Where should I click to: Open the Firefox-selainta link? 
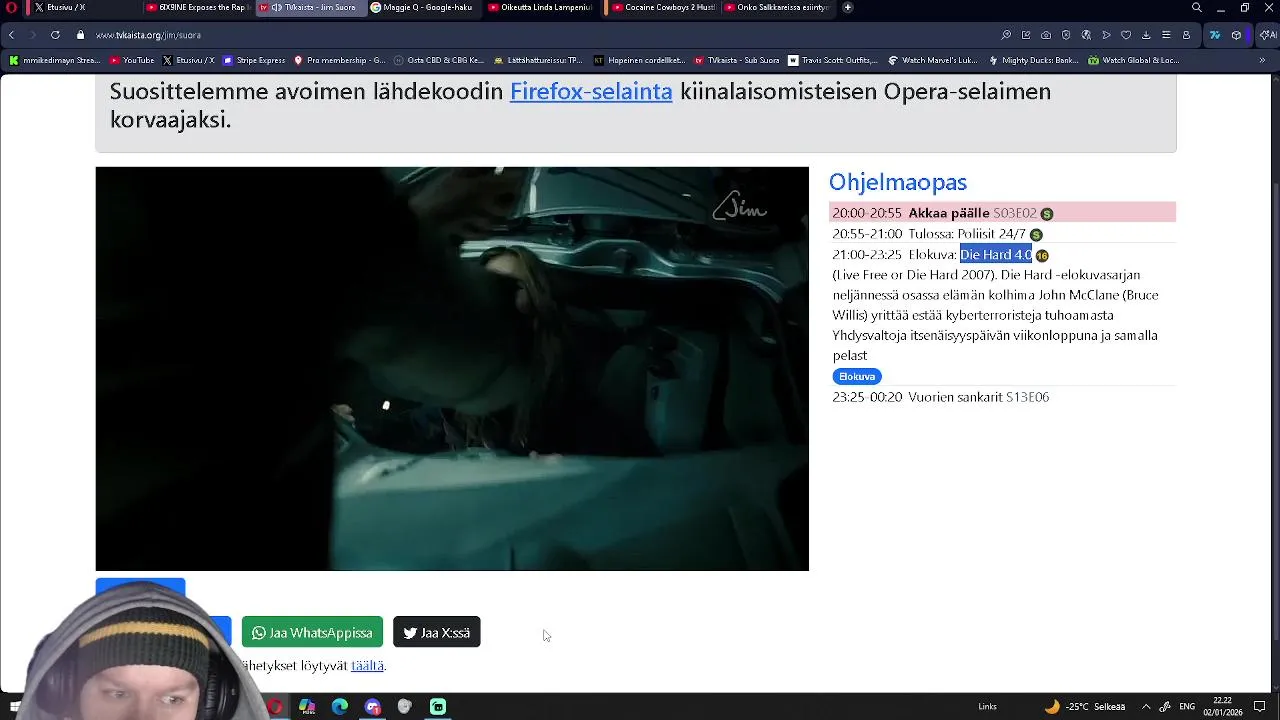click(591, 91)
